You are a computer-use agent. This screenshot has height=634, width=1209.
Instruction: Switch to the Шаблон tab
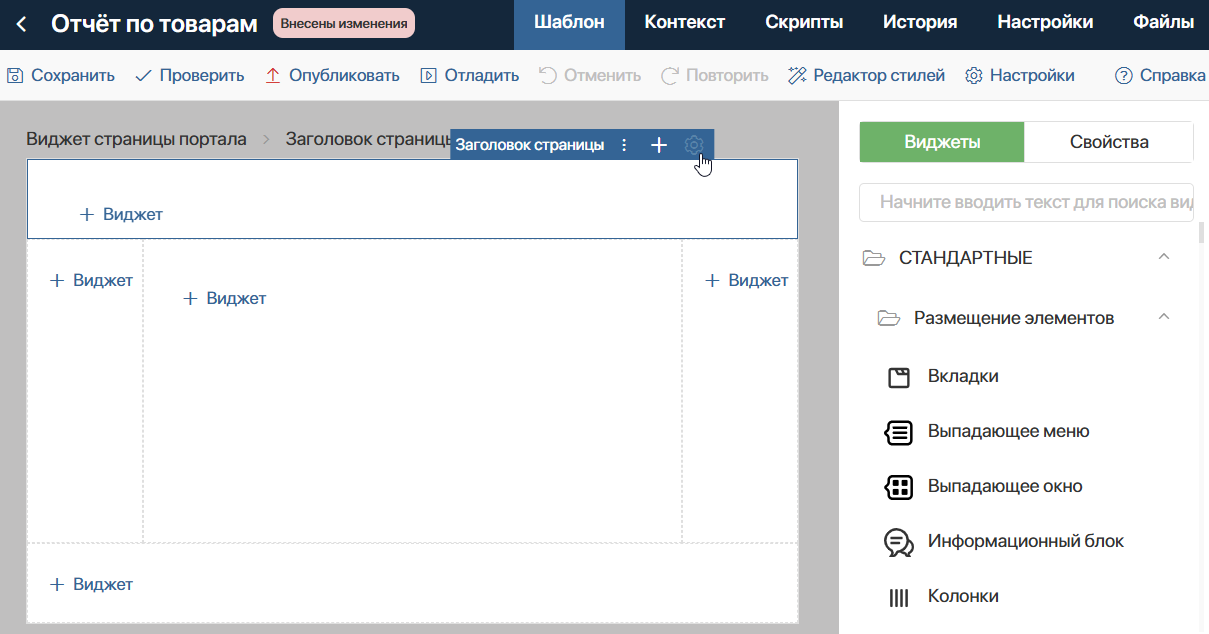(x=569, y=23)
